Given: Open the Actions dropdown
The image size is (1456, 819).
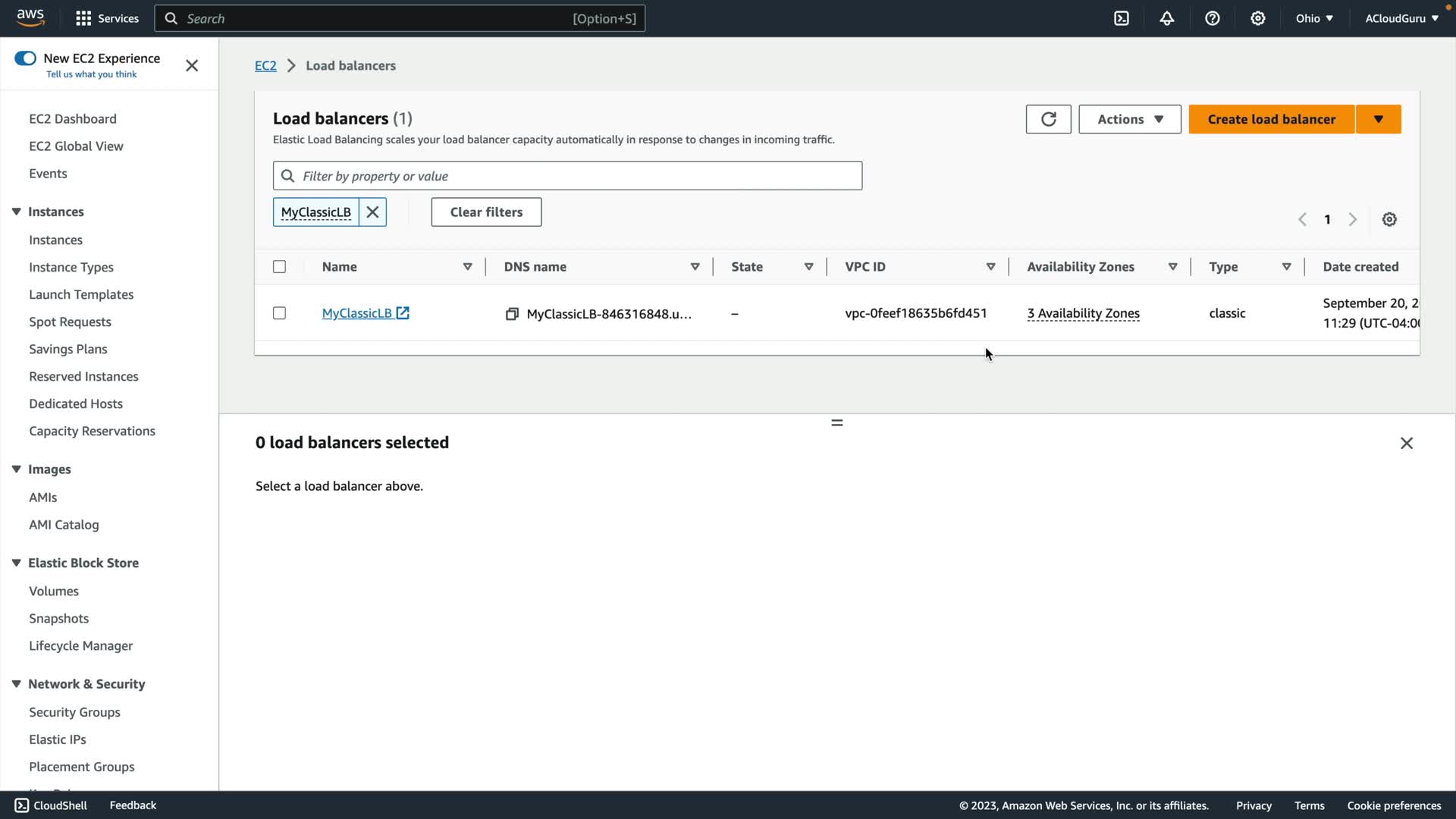Looking at the screenshot, I should pos(1129,119).
